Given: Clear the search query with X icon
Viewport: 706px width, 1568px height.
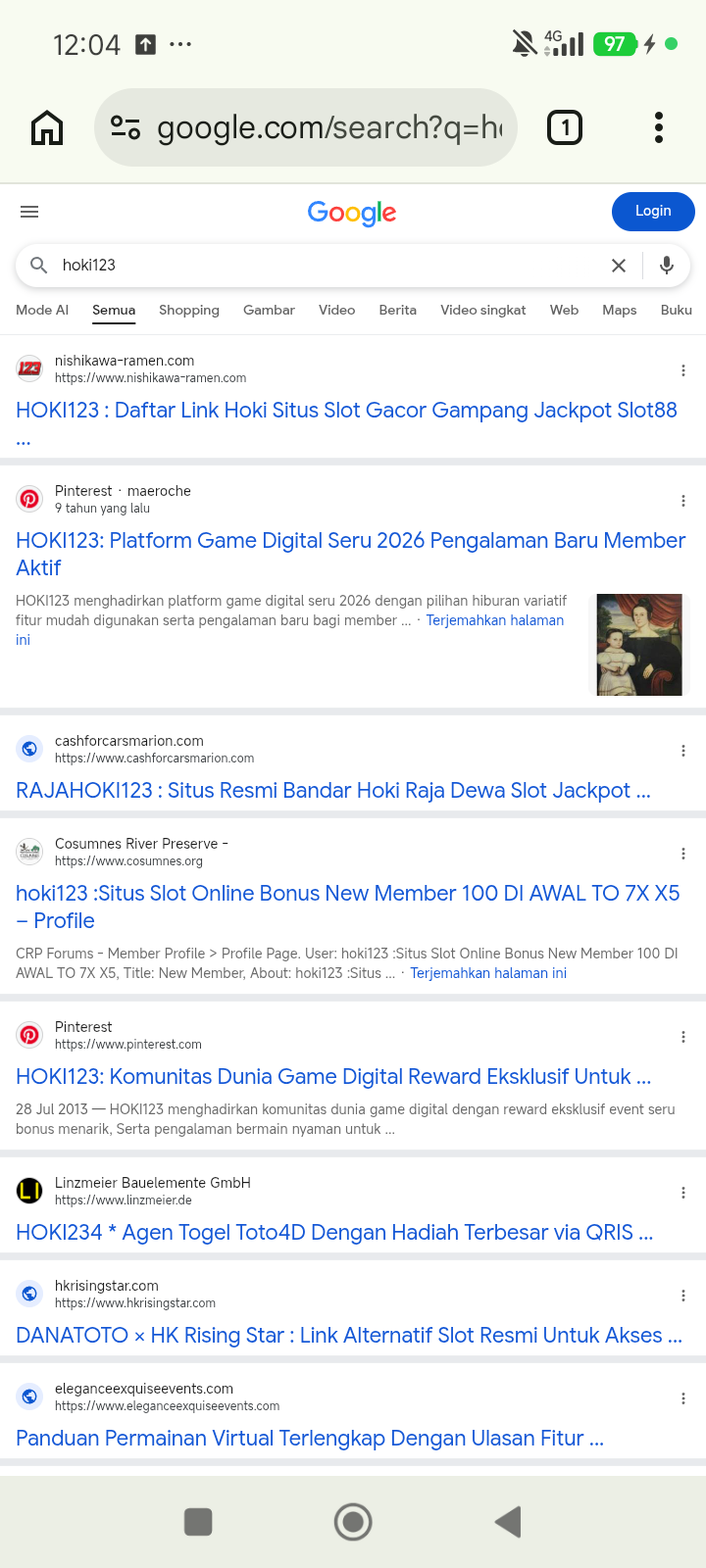Looking at the screenshot, I should 619,266.
